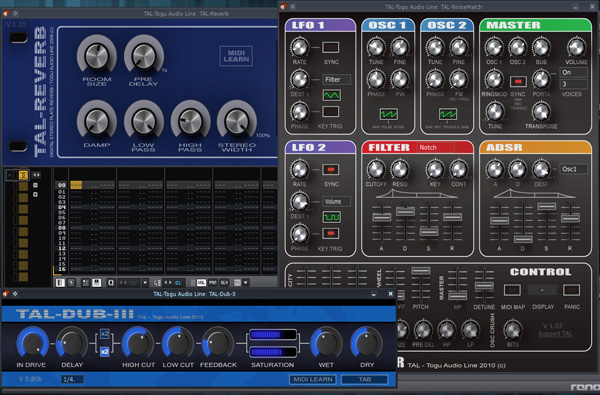
Task: Toggle LFO 1 Sync switch
Action: [330, 47]
